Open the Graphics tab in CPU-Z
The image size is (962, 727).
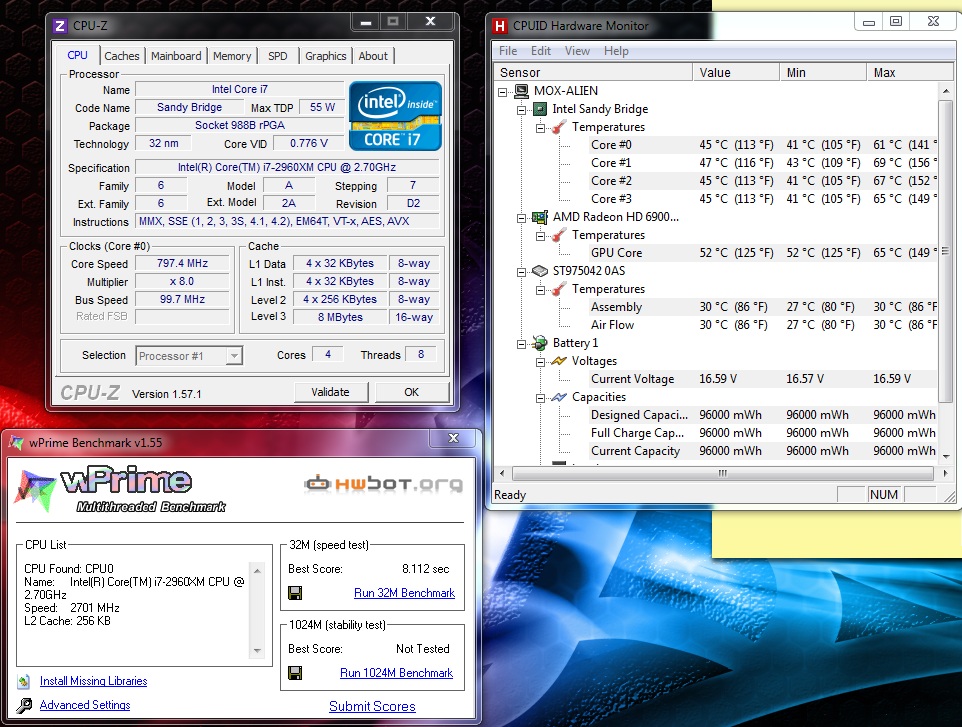click(x=326, y=56)
